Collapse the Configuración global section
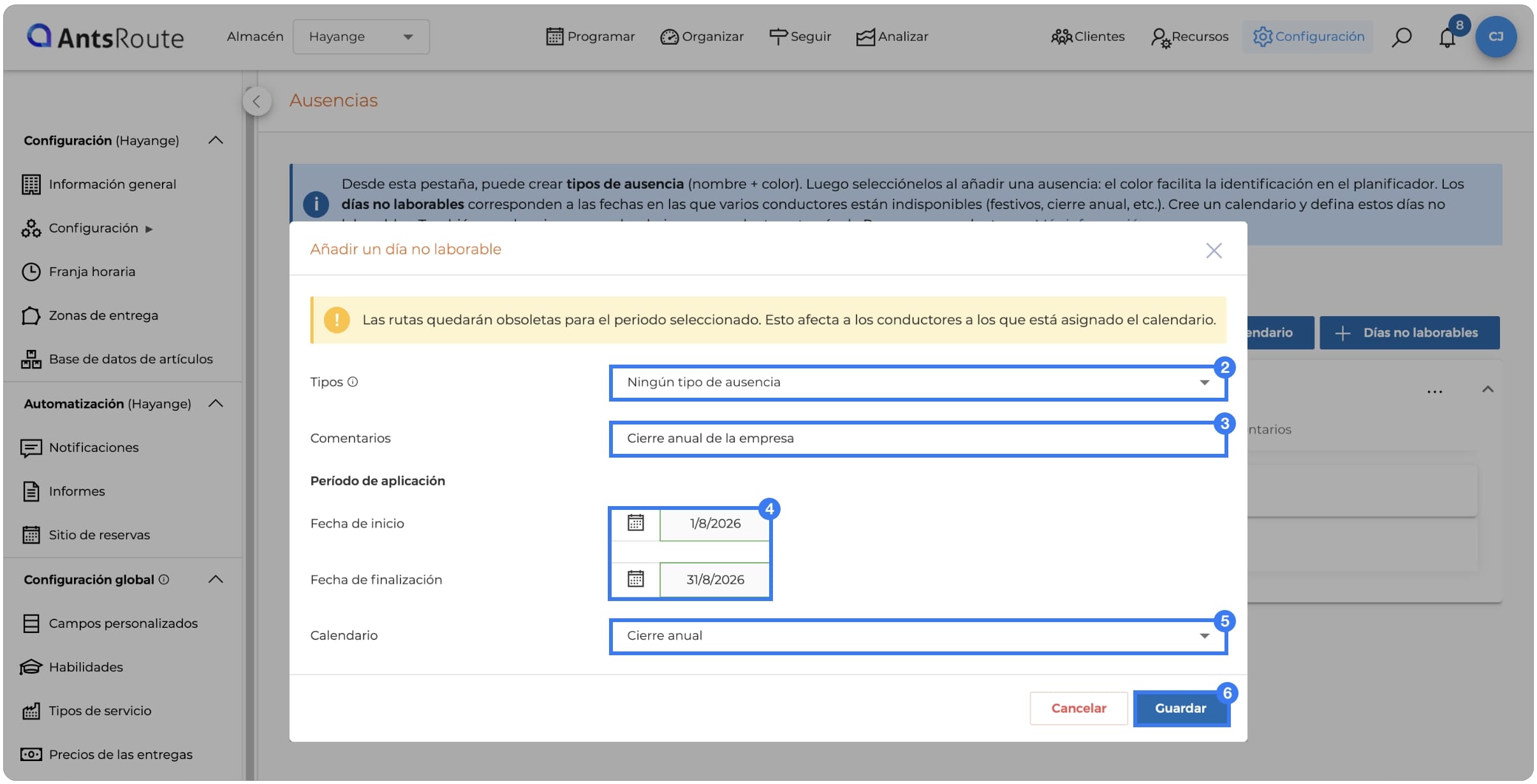Image resolution: width=1537 pixels, height=784 pixels. coord(216,579)
